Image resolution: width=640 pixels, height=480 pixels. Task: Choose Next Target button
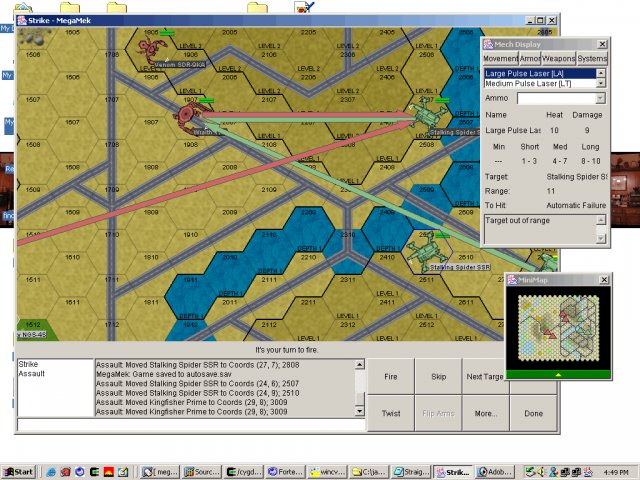(485, 376)
